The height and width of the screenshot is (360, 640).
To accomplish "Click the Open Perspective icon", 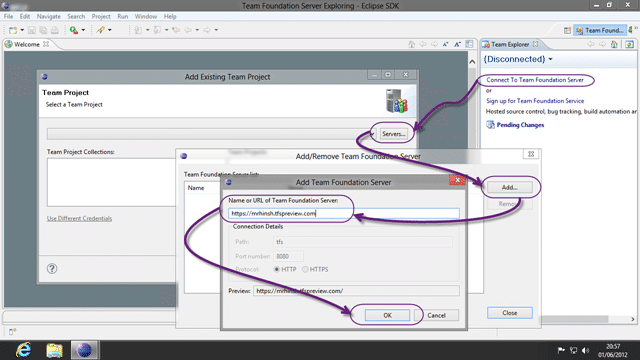I will pyautogui.click(x=567, y=31).
